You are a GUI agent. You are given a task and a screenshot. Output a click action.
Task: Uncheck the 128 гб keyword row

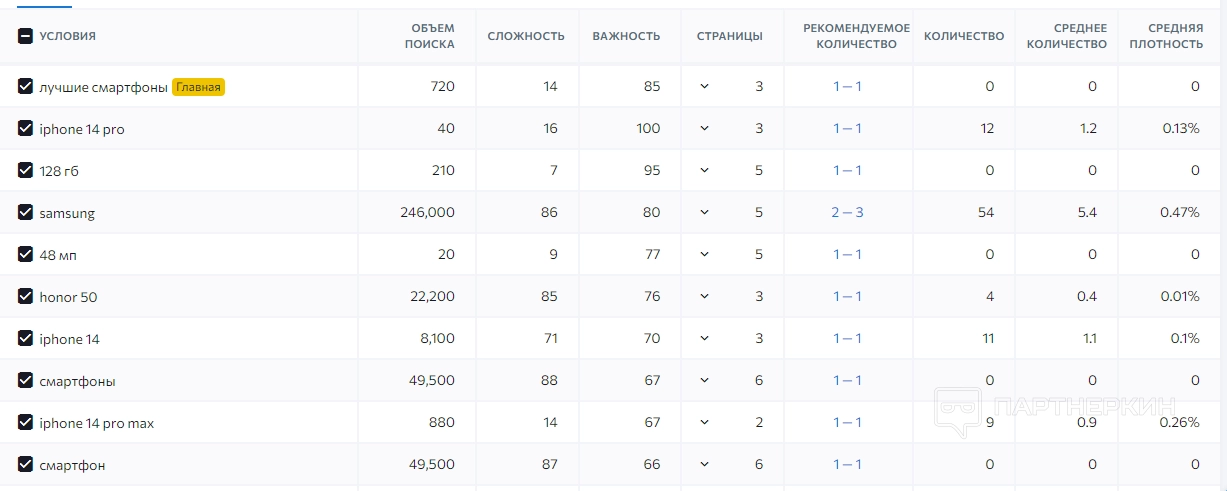[x=26, y=171]
